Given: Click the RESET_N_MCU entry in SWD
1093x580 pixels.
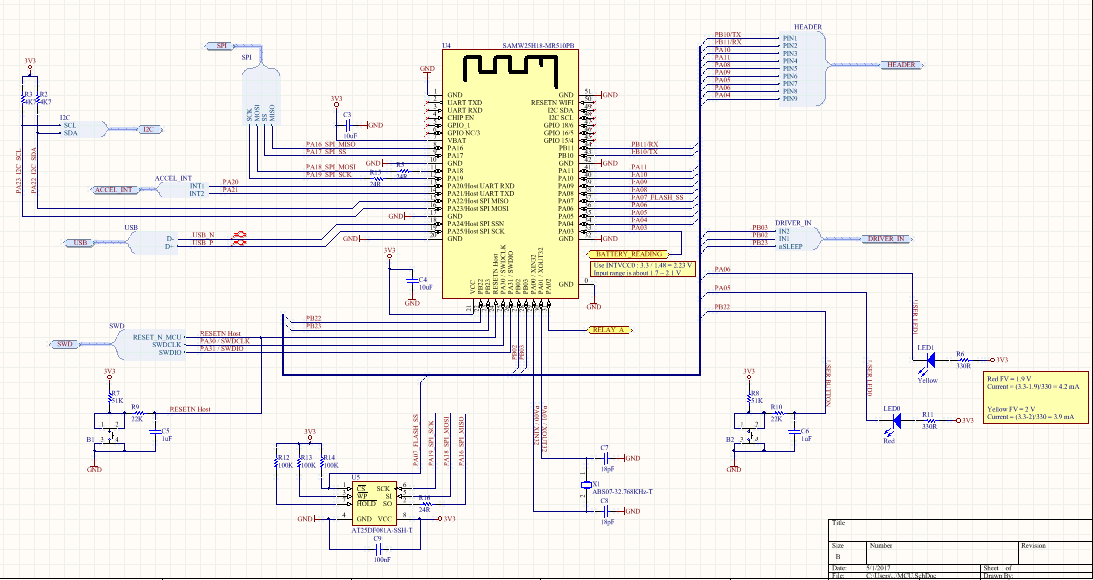Looking at the screenshot, I should (x=157, y=337).
